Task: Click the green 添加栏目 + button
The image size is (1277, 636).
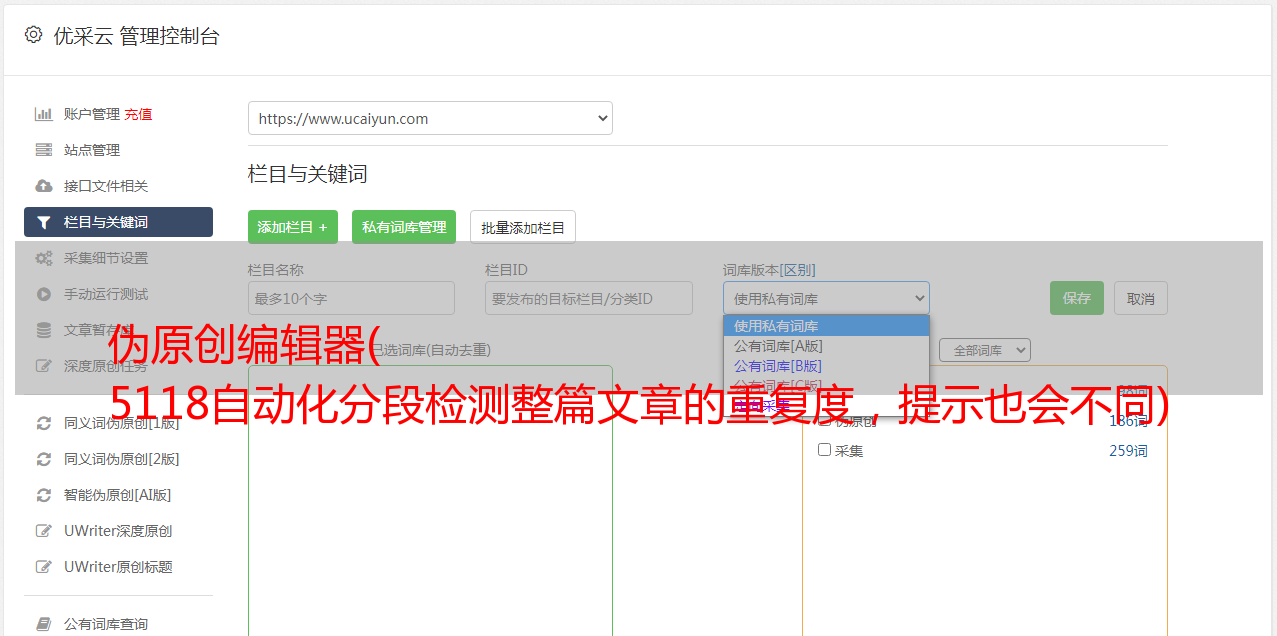Action: pos(293,227)
